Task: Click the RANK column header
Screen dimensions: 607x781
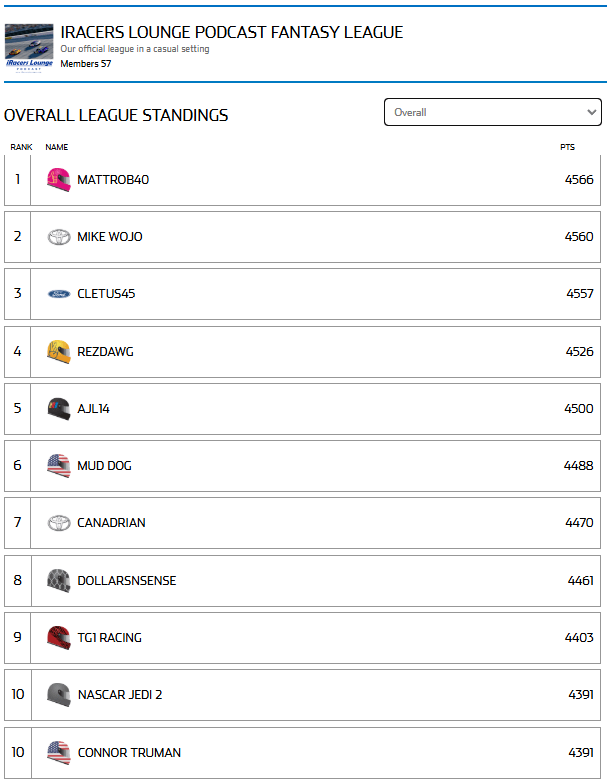Action: pyautogui.click(x=21, y=147)
